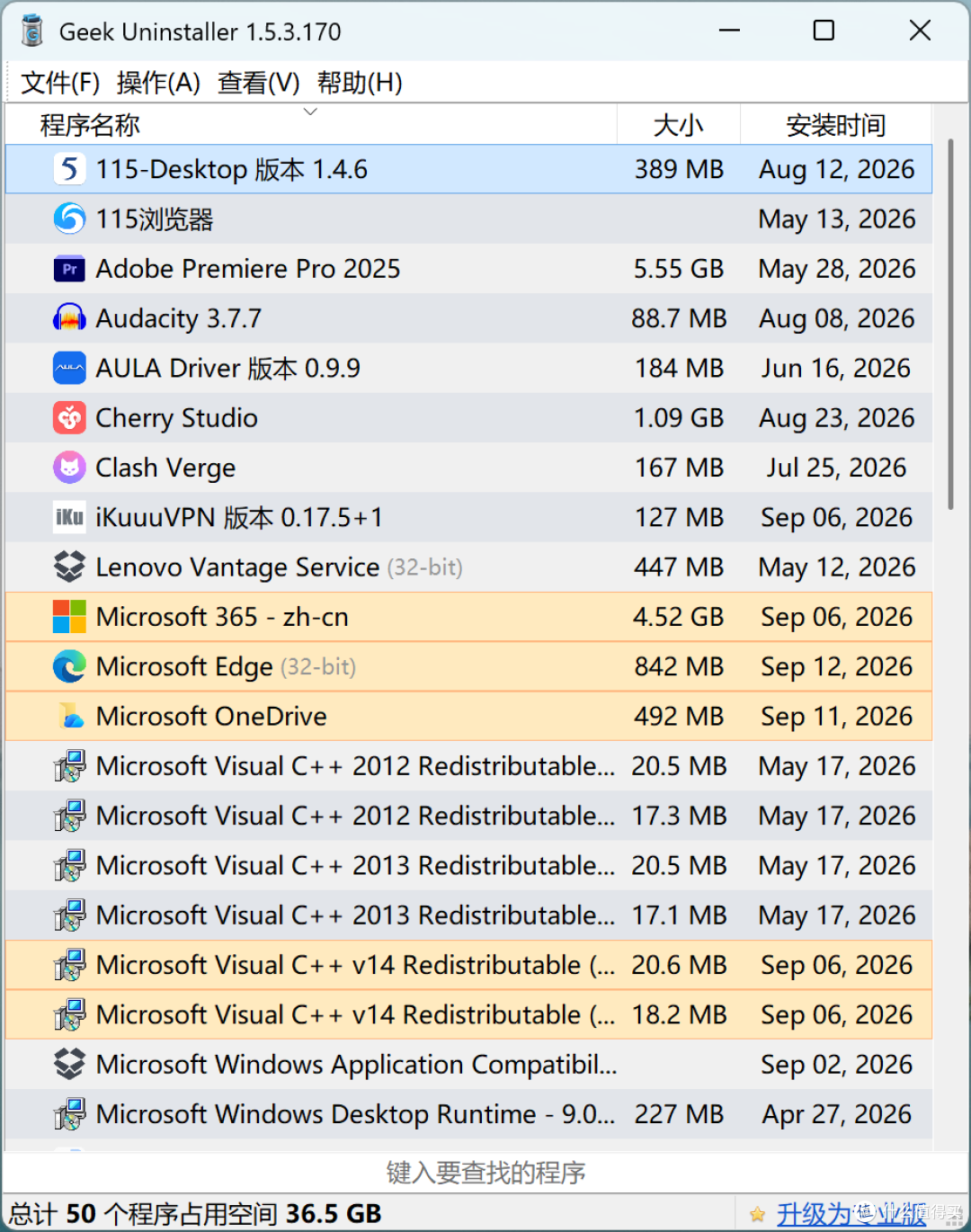Click icon of 17.1 MB Visual C++ 2013 row
971x1232 pixels.
pyautogui.click(x=69, y=915)
